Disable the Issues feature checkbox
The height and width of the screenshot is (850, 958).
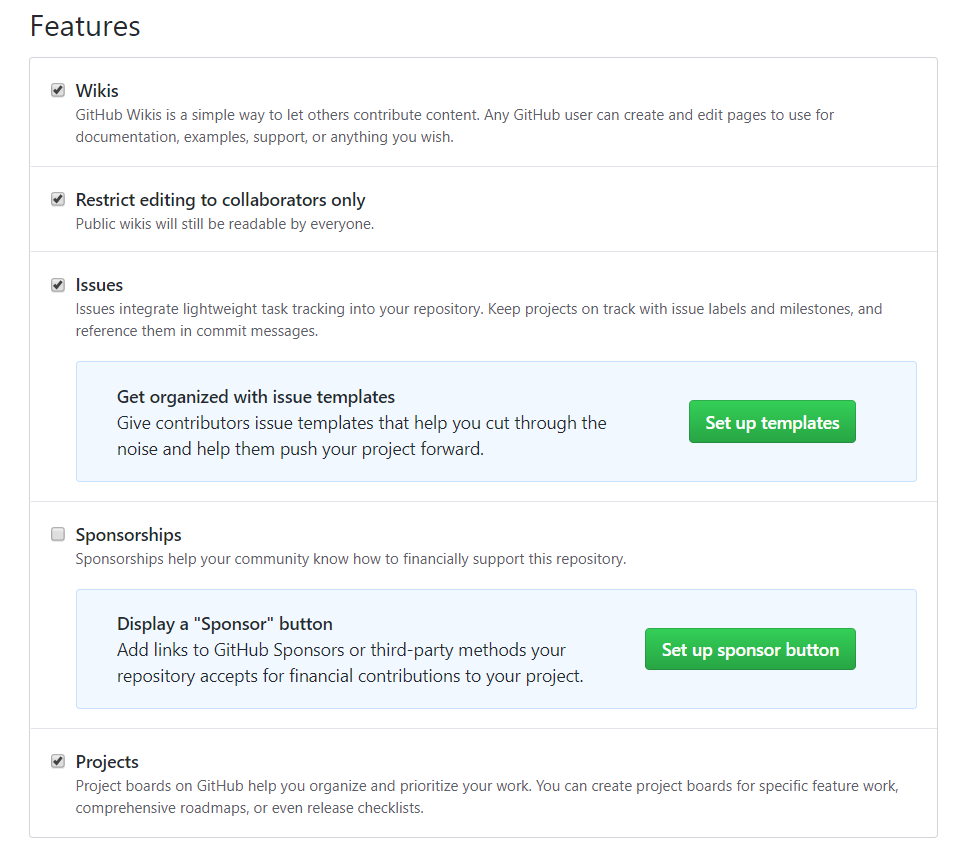coord(58,285)
